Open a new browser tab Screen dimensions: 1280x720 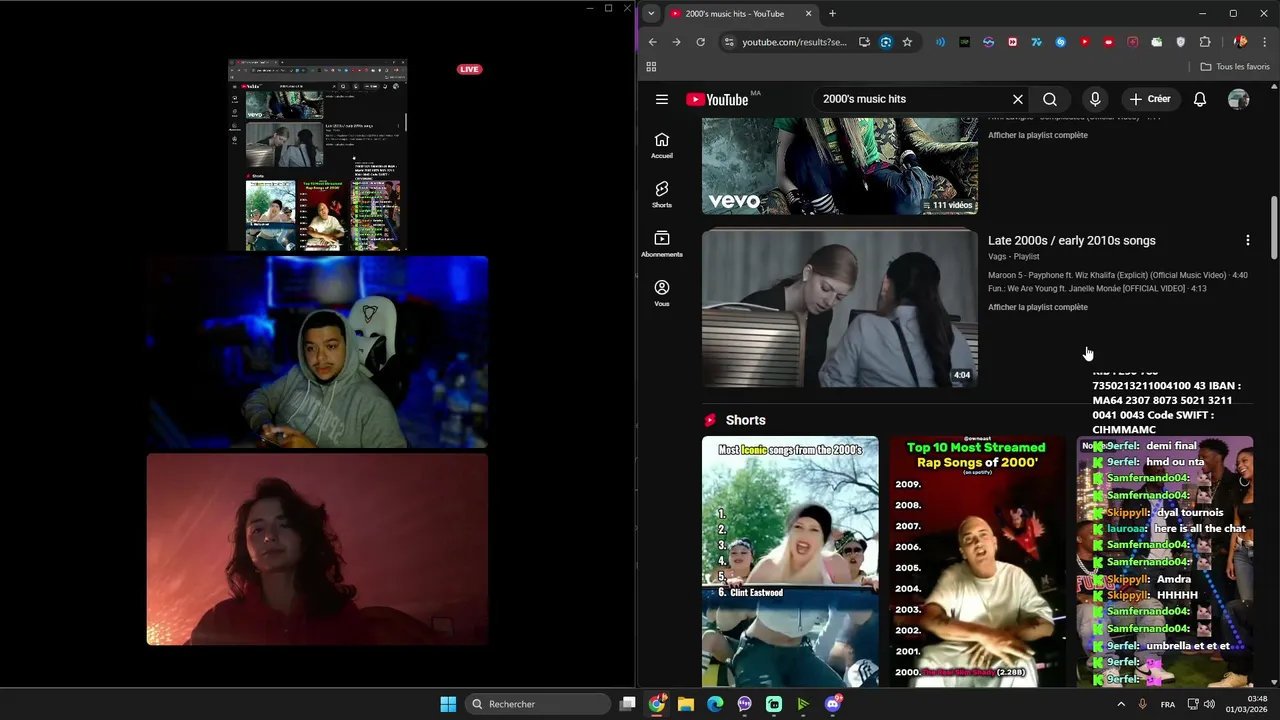[x=832, y=14]
